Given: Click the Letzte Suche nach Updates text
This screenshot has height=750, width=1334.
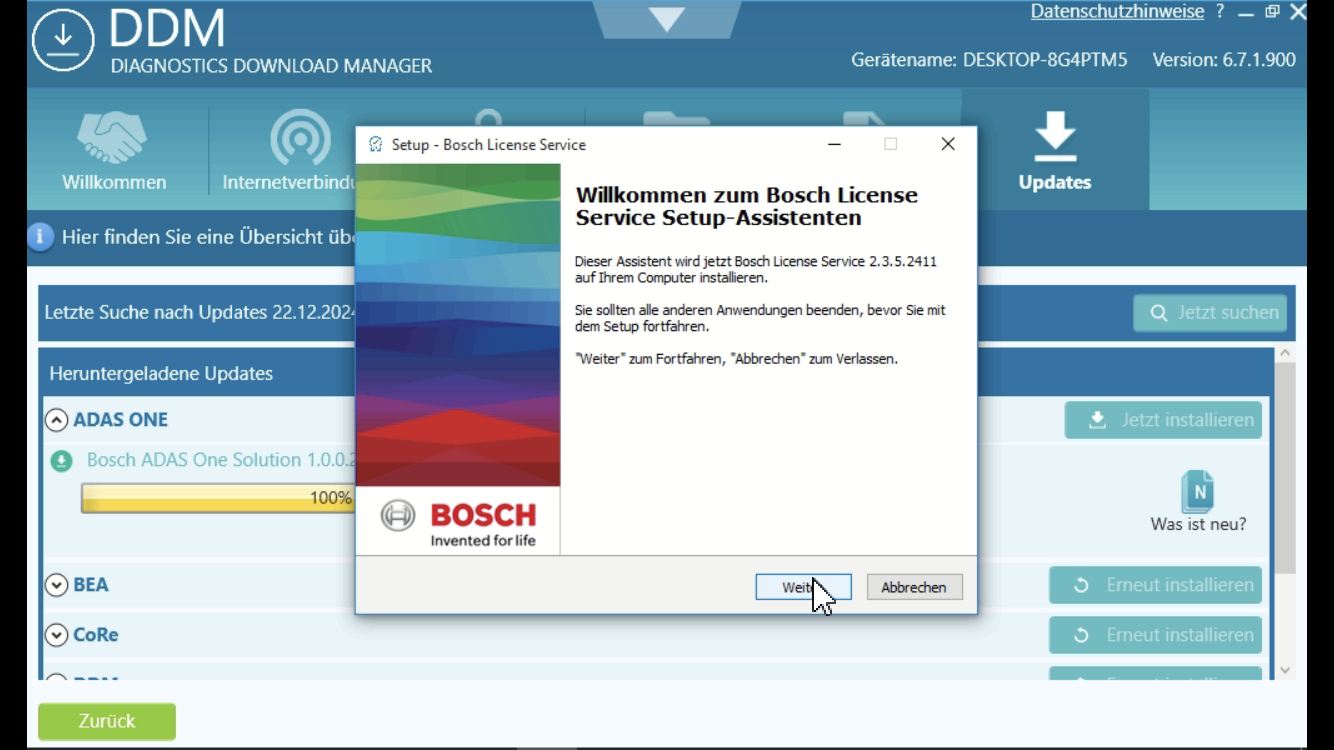Looking at the screenshot, I should coord(200,312).
